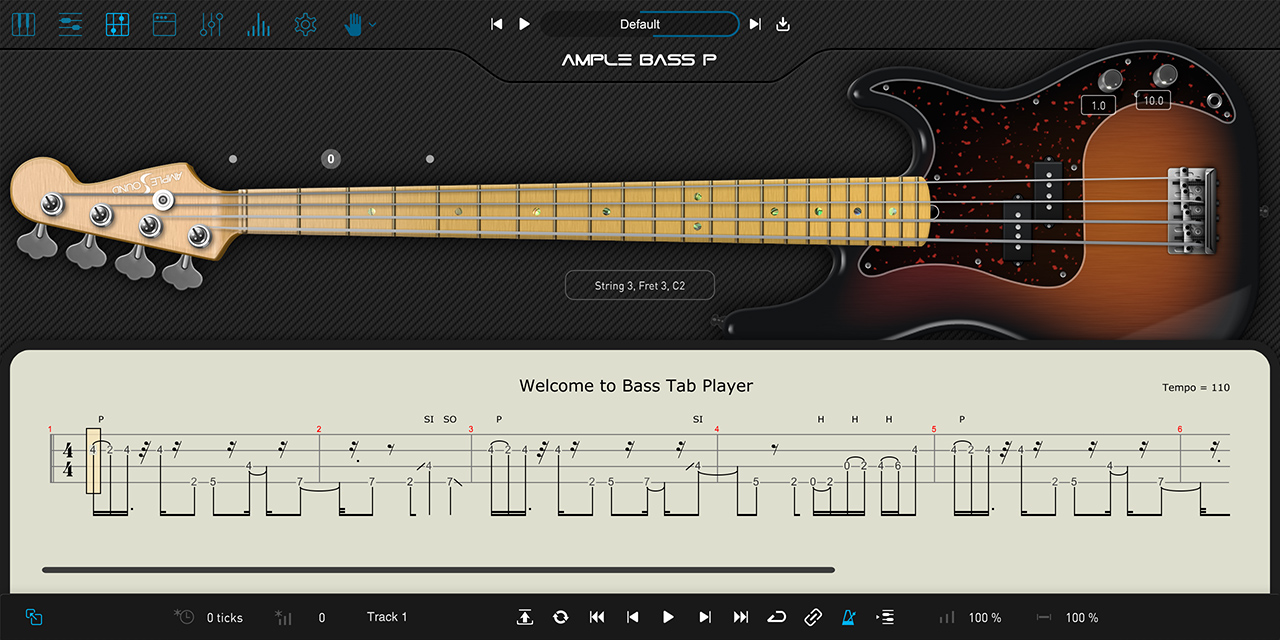The width and height of the screenshot is (1280, 640).
Task: Go to next preset
Action: pos(755,24)
